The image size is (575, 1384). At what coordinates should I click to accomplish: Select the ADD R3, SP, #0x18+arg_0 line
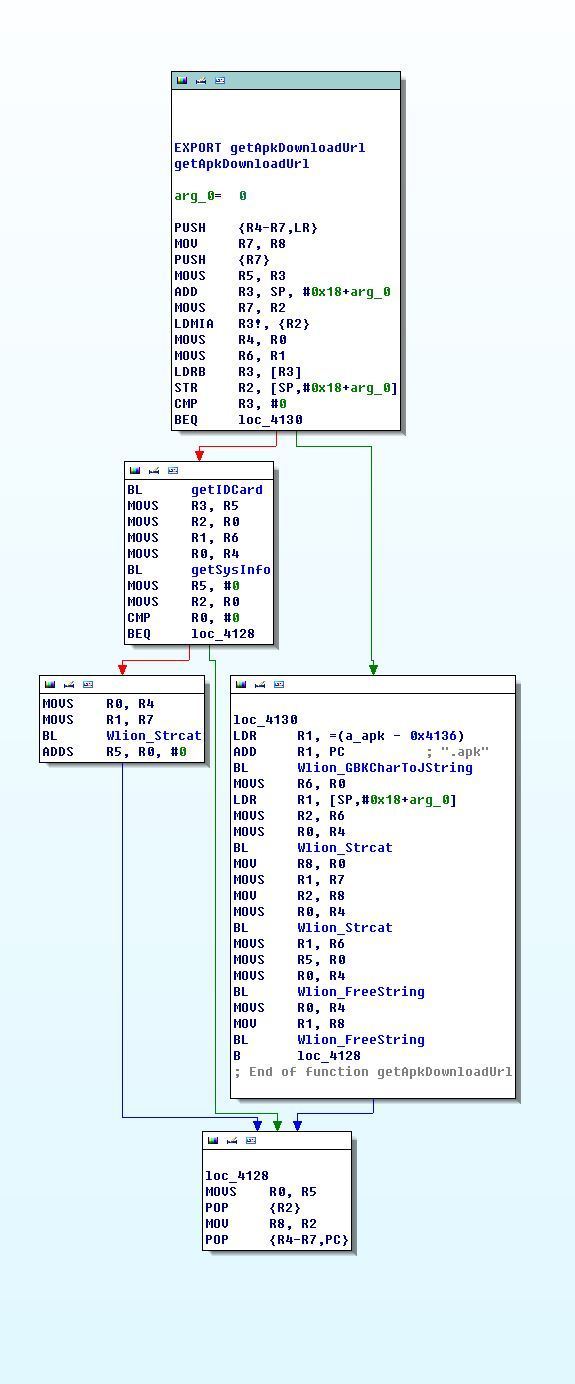tap(282, 292)
